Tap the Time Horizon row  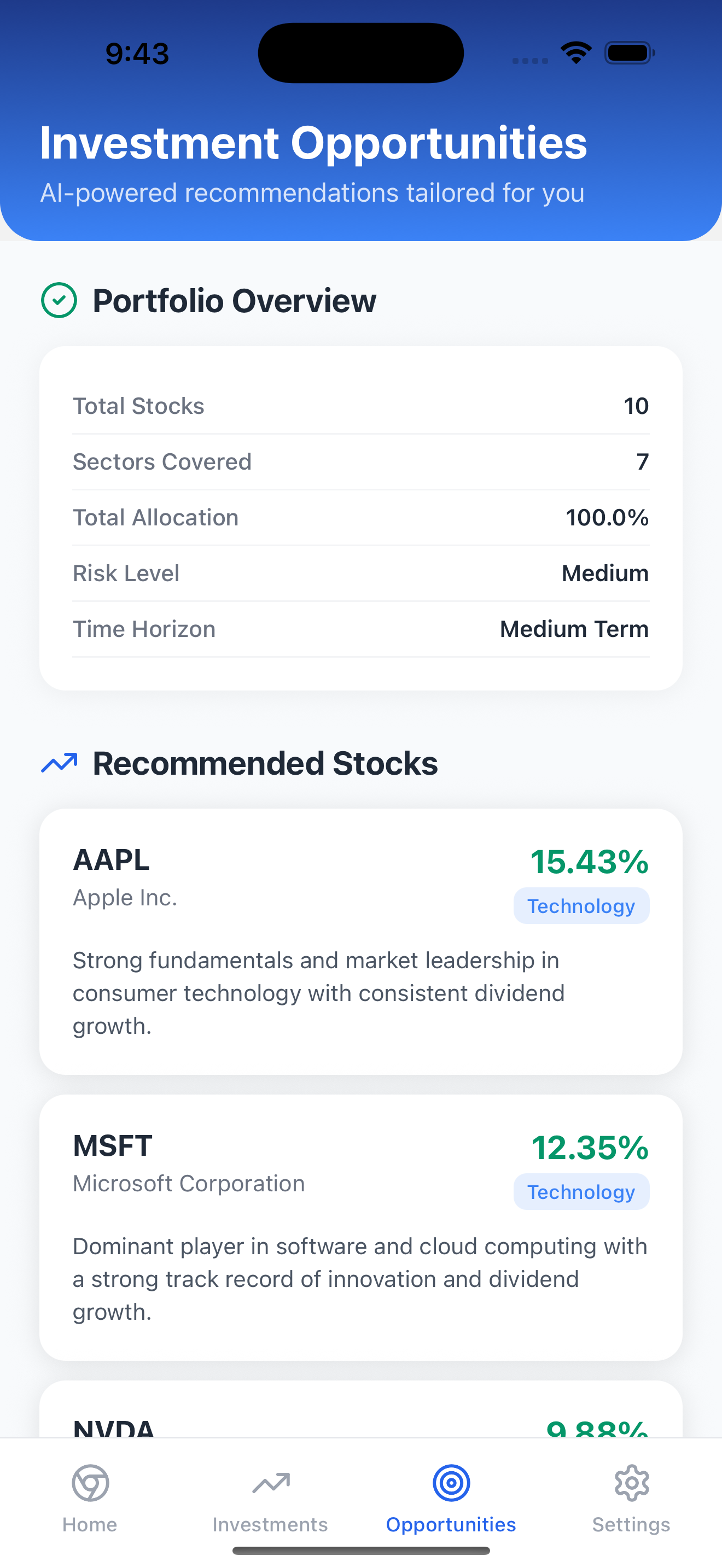(360, 629)
